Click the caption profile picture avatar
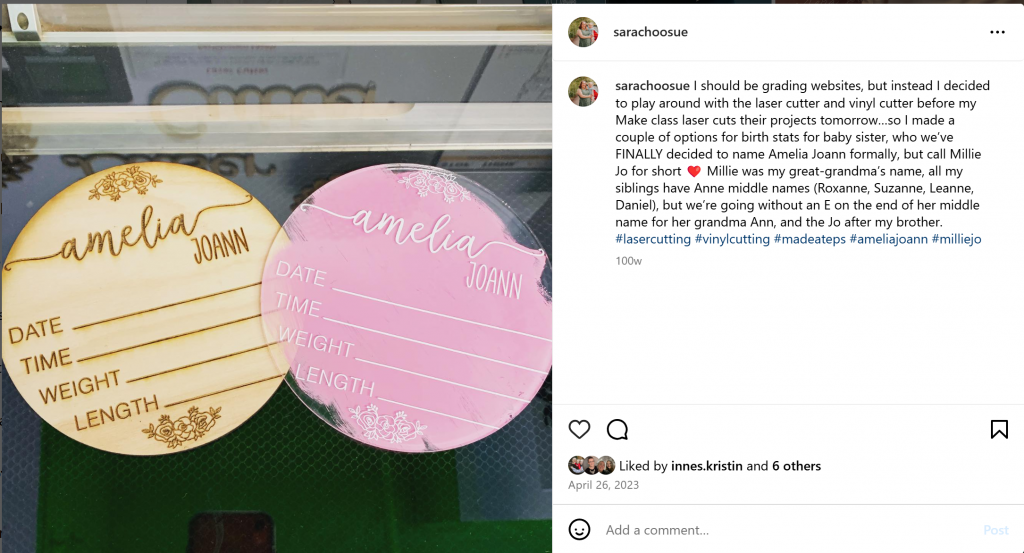1024x553 pixels. click(x=583, y=91)
